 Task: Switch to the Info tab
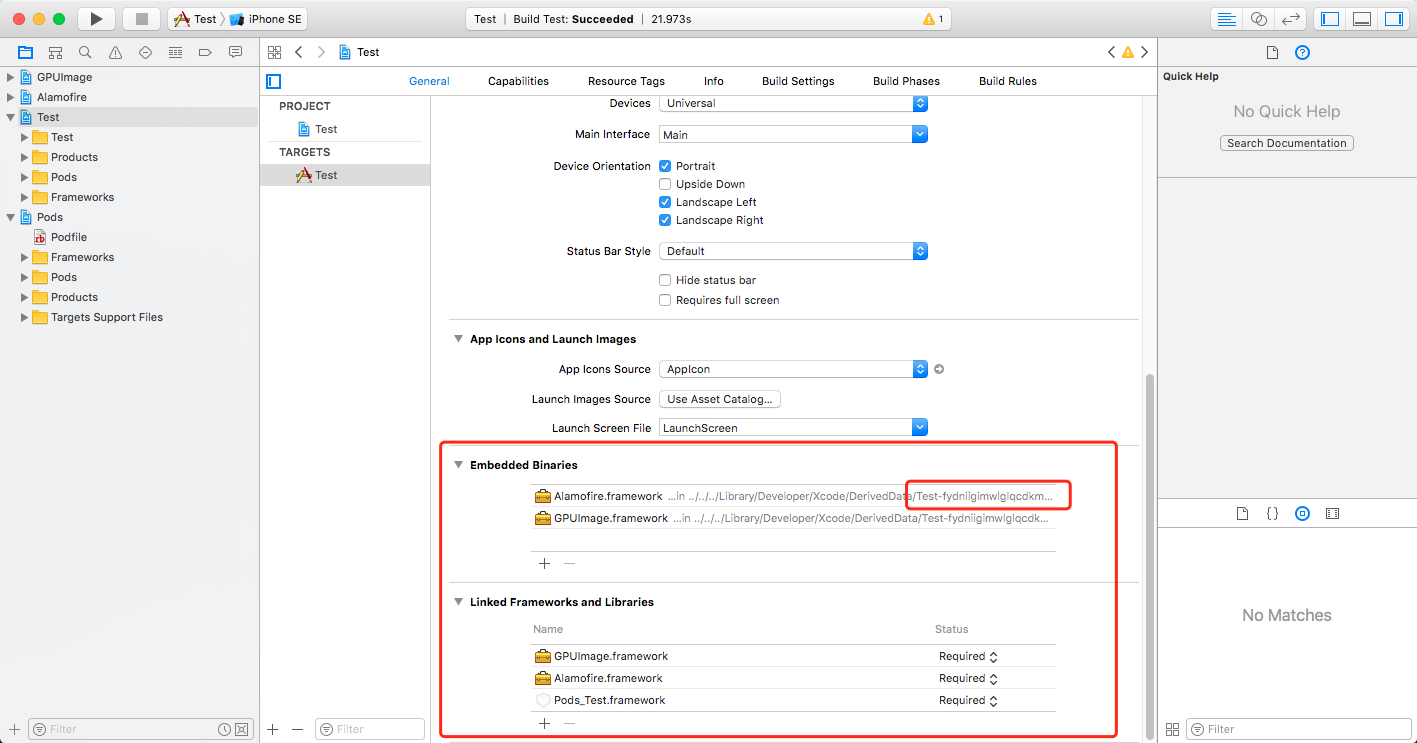713,81
